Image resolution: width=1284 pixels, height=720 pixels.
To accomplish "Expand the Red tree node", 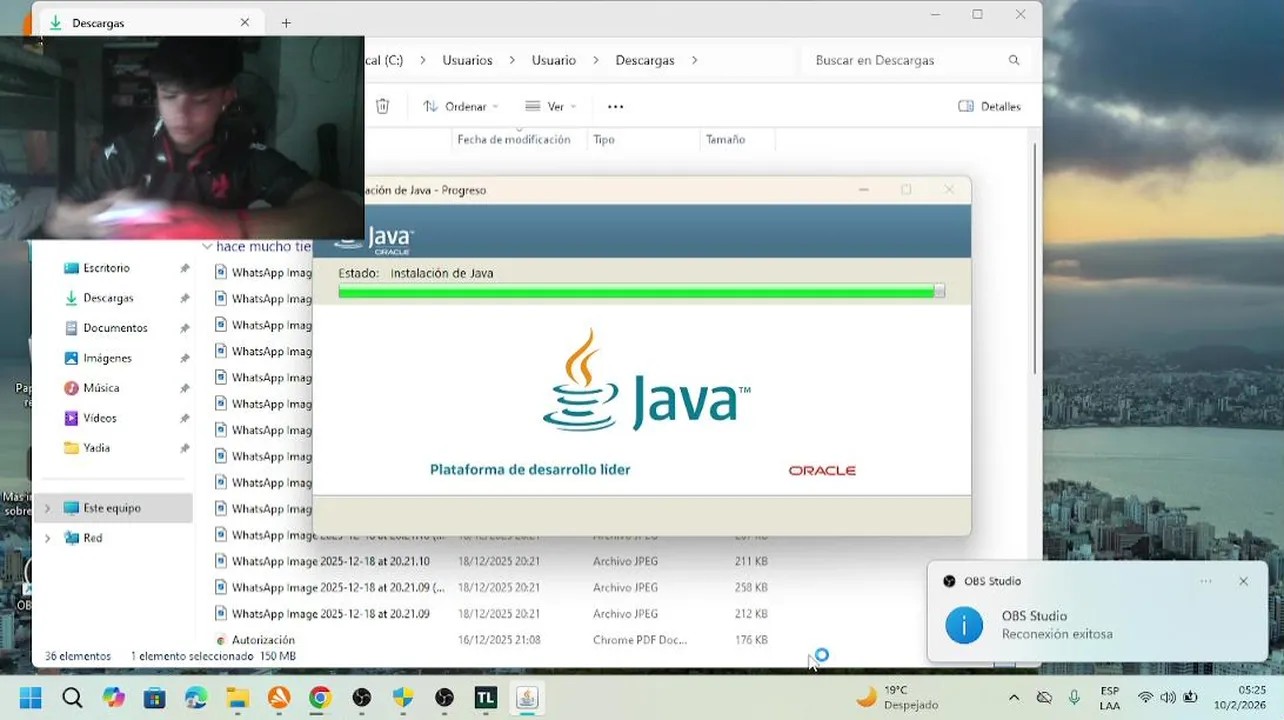I will click(x=47, y=538).
